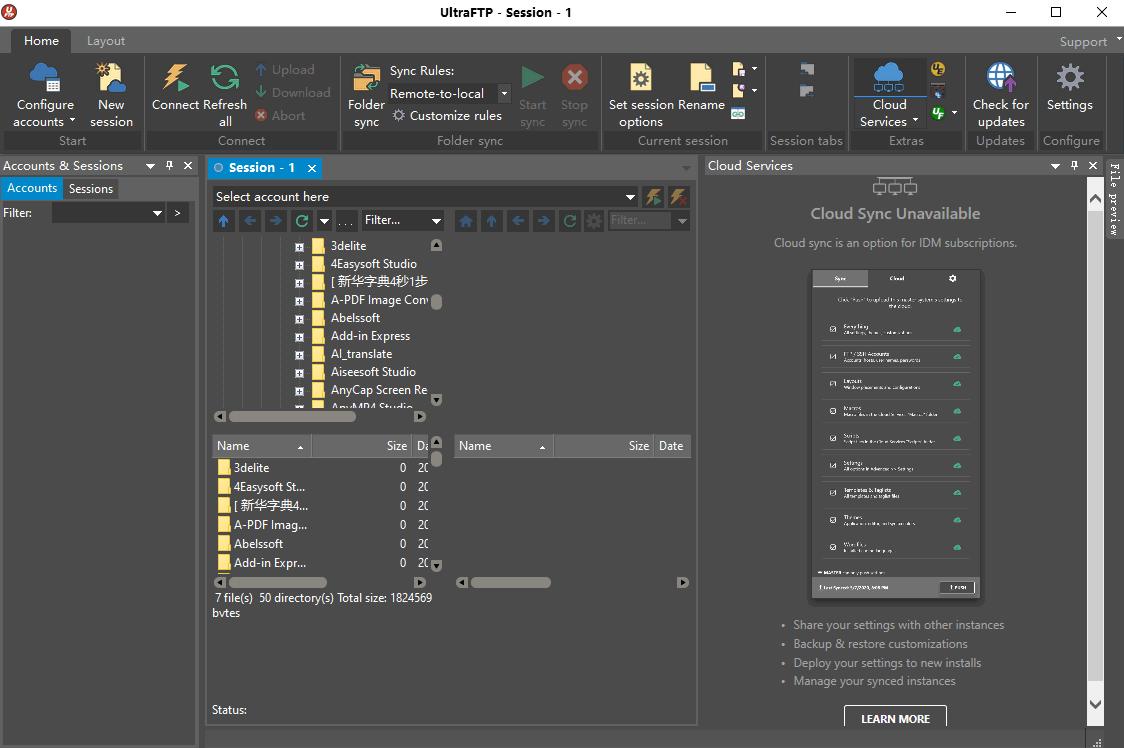The image size is (1124, 748).
Task: Pin the Accounts & Sessions panel
Action: pos(169,166)
